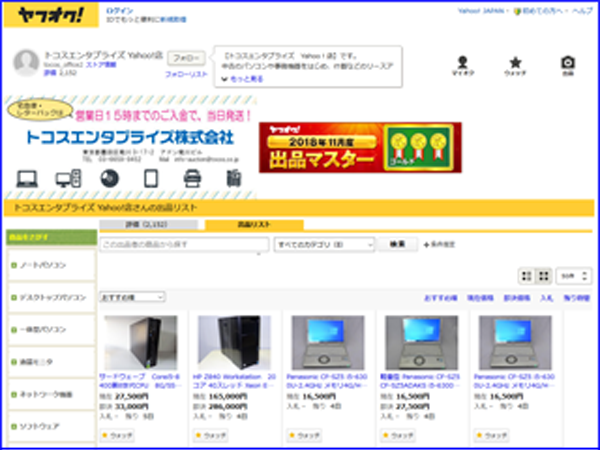This screenshot has width=600, height=450.
Task: Open the ウォッチ star icon
Action: pos(515,63)
